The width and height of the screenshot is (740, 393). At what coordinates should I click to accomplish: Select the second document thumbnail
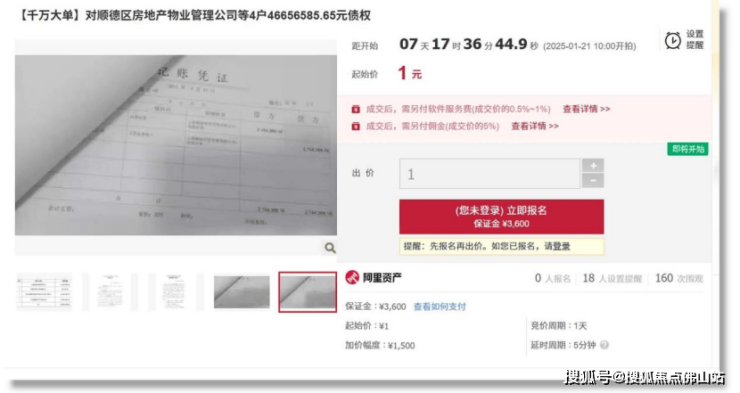point(110,292)
